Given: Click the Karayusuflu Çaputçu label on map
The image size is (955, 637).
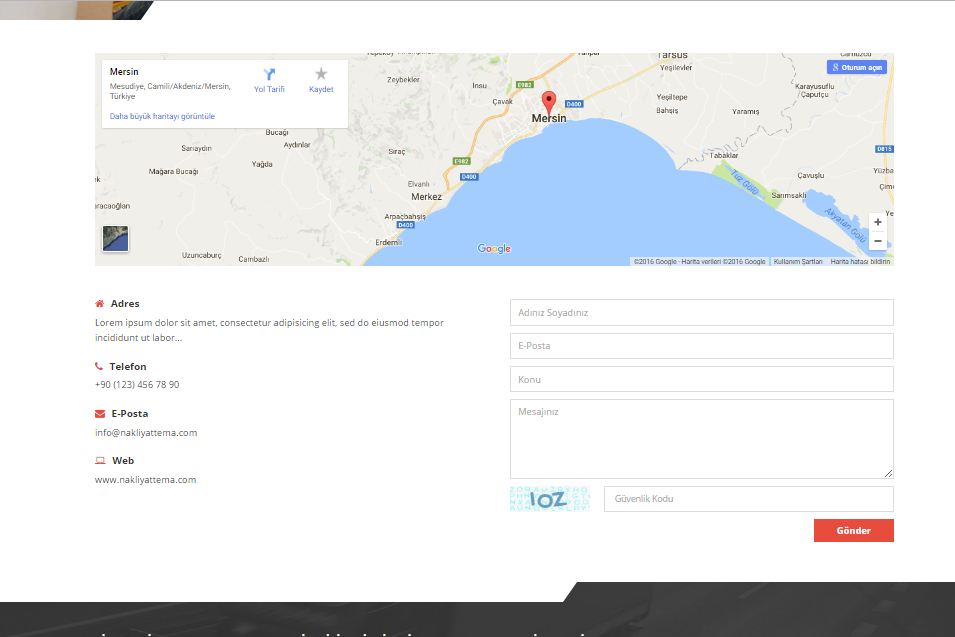Looking at the screenshot, I should 815,90.
